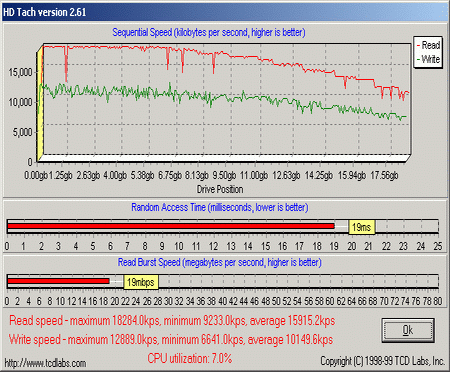Click the Read speed statistics line
450x372 pixels.
(172, 321)
